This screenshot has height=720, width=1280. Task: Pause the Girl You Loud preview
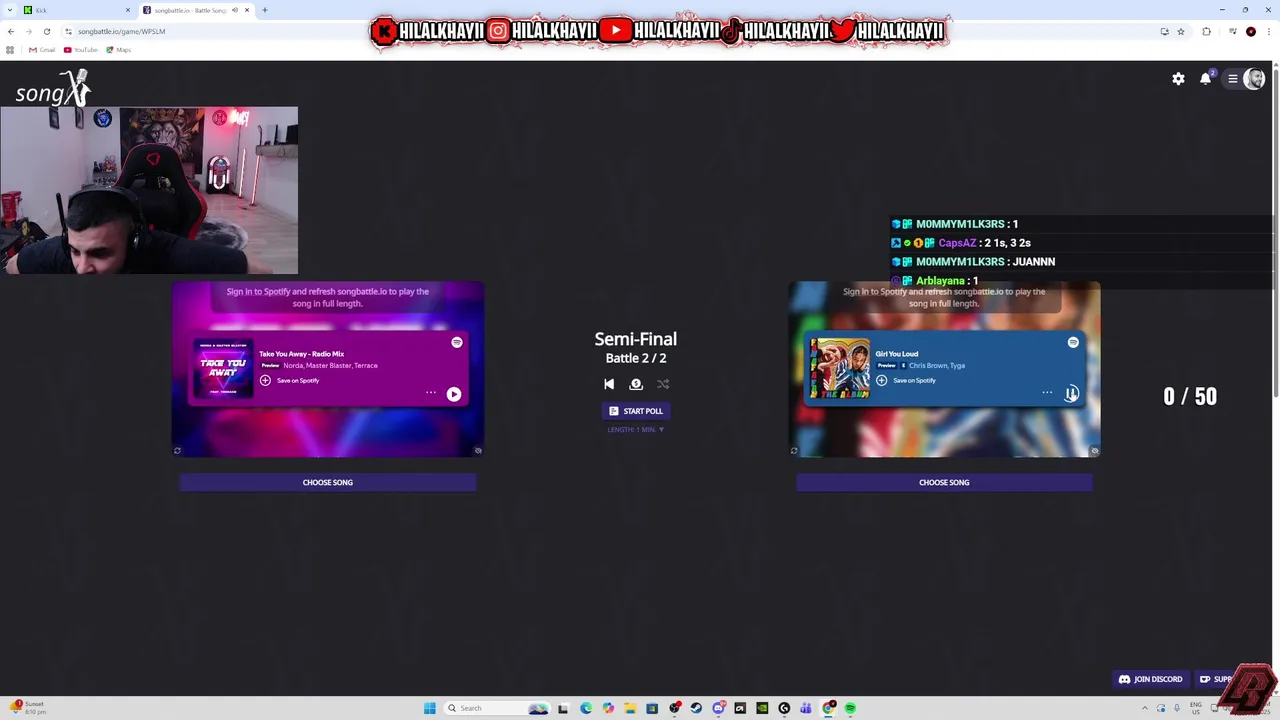pos(1071,394)
